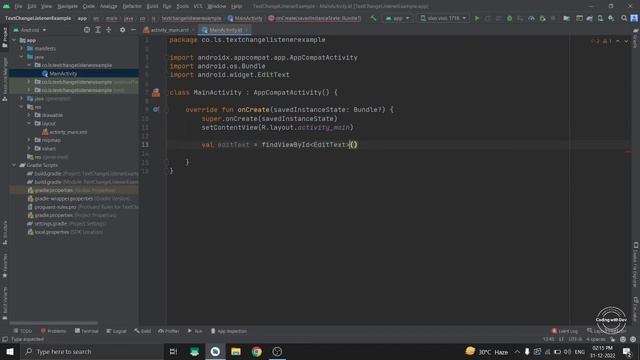Open the Terminal tool window
Viewport: 640px width, 360px height.
pyautogui.click(x=86, y=331)
